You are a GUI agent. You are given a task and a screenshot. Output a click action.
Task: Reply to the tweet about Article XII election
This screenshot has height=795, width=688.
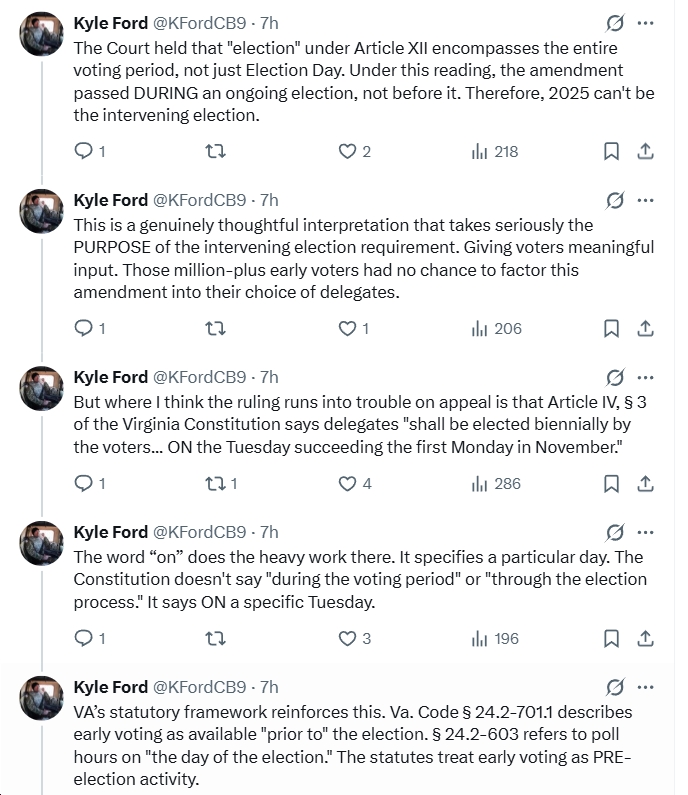[84, 151]
